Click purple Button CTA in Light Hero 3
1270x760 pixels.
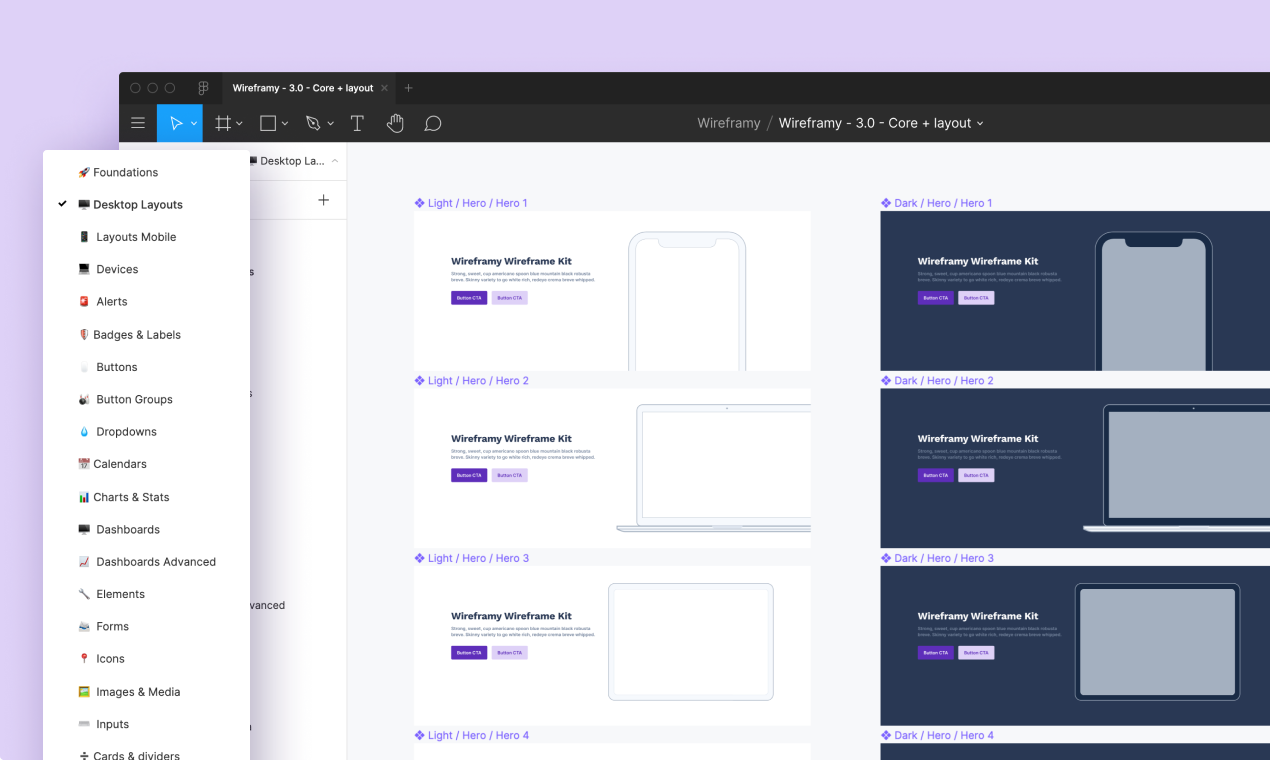469,653
